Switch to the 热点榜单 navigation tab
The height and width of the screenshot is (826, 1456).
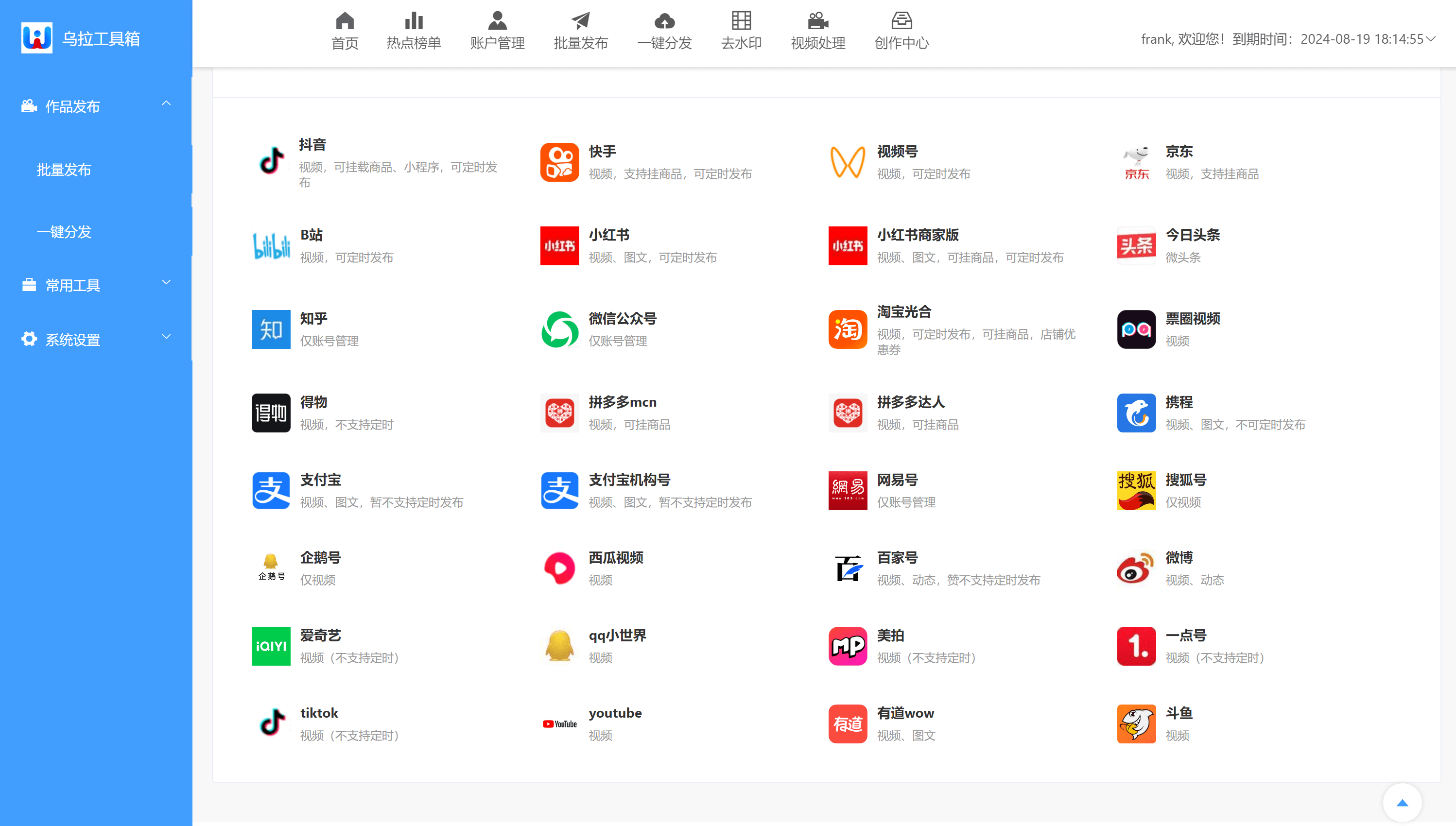[414, 31]
